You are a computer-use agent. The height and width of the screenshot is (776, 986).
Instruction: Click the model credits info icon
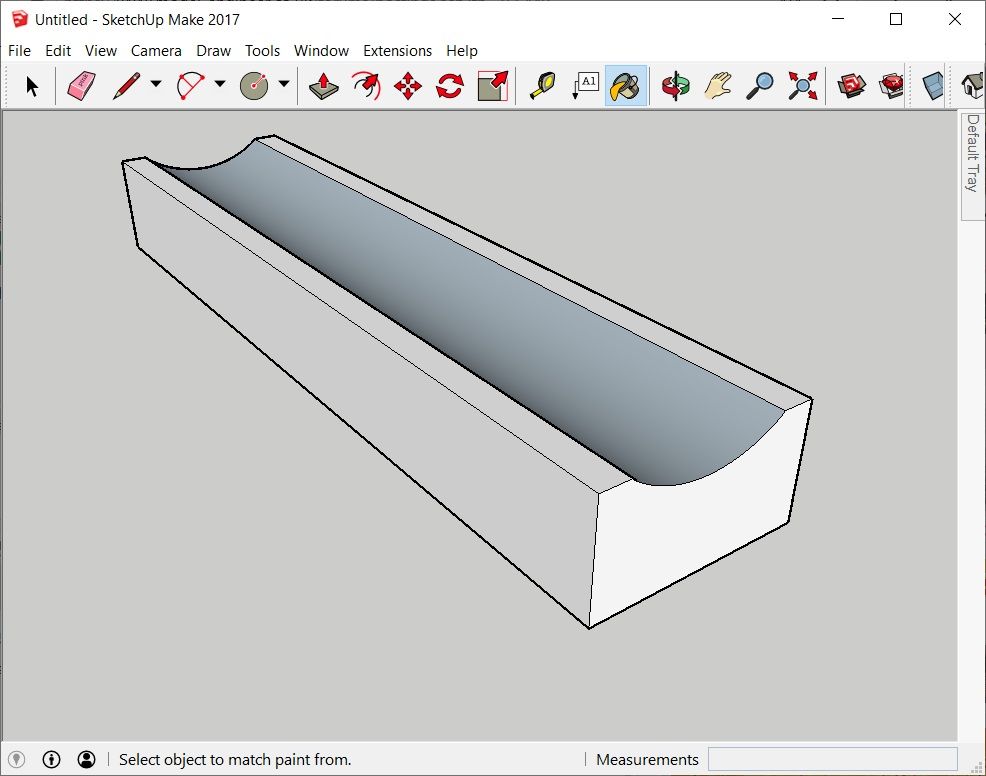point(52,759)
